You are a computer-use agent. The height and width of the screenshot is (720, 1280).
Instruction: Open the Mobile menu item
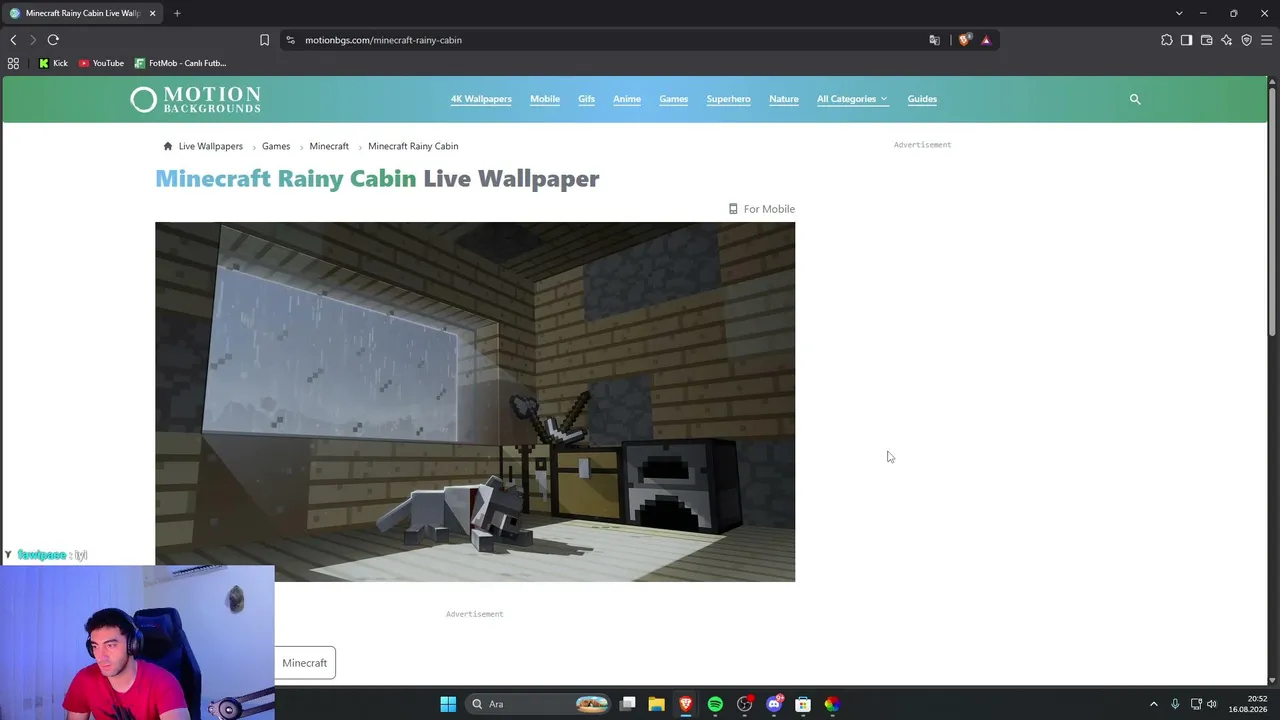pos(545,99)
